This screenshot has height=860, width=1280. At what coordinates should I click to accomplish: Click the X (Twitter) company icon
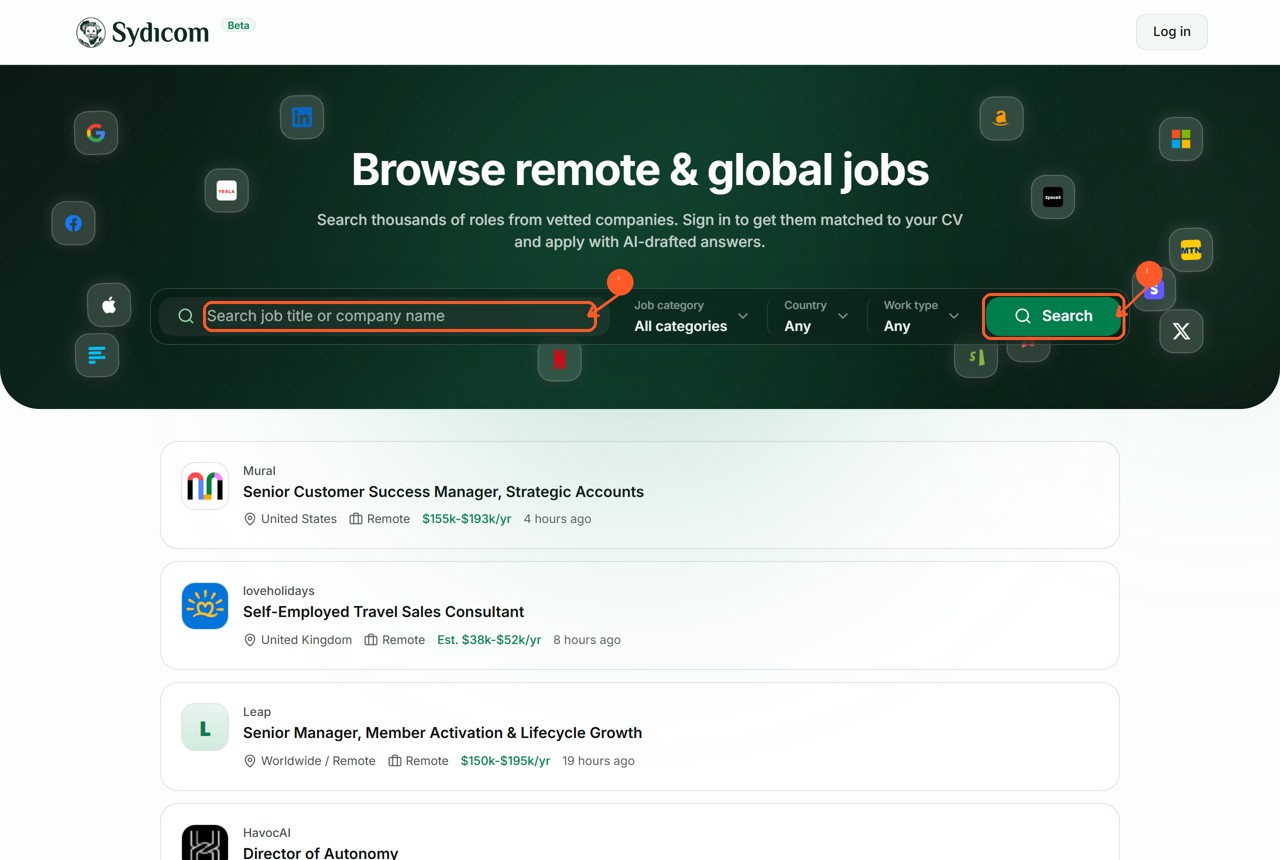1181,331
